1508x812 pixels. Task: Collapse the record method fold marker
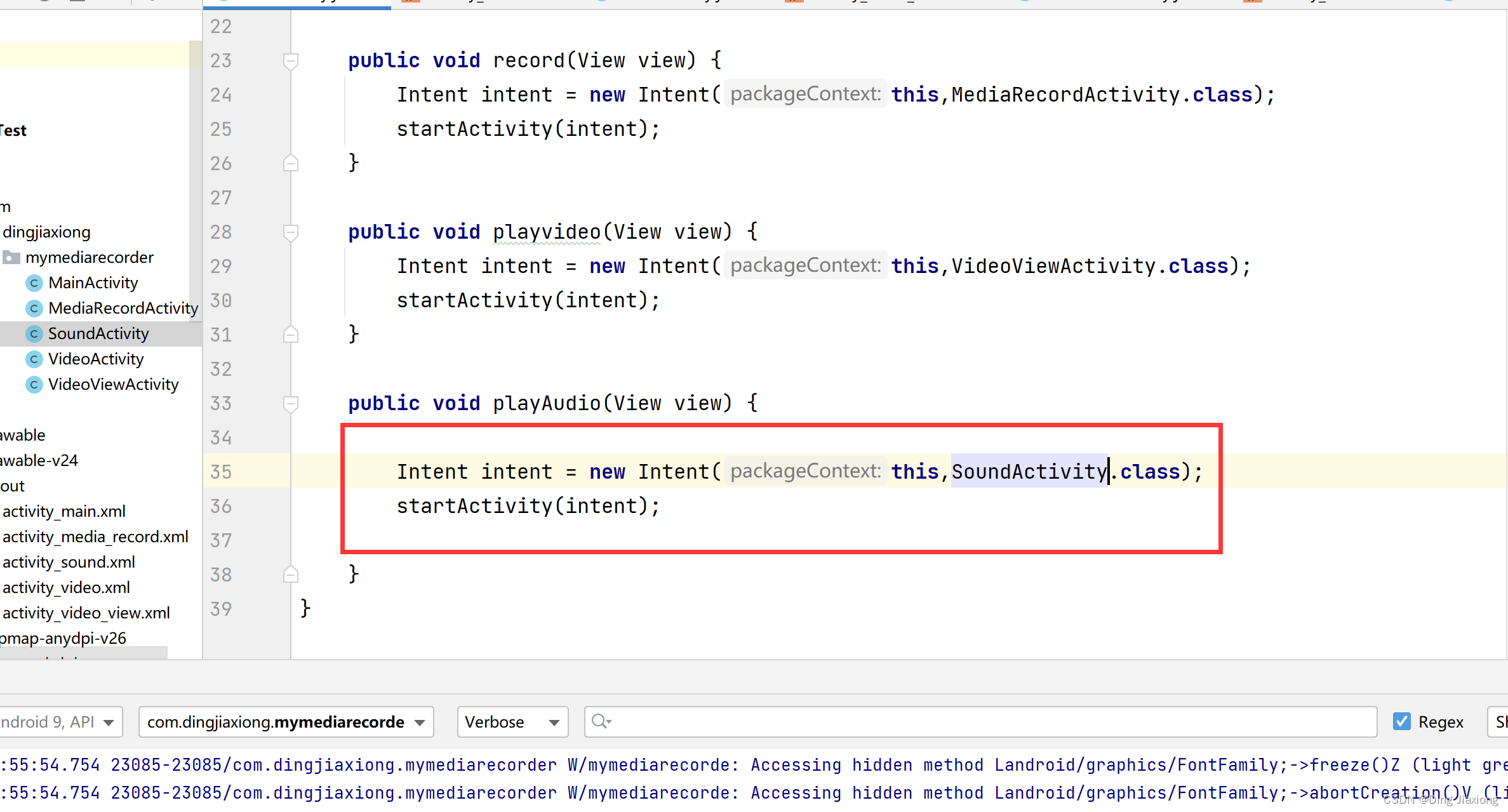pos(291,61)
